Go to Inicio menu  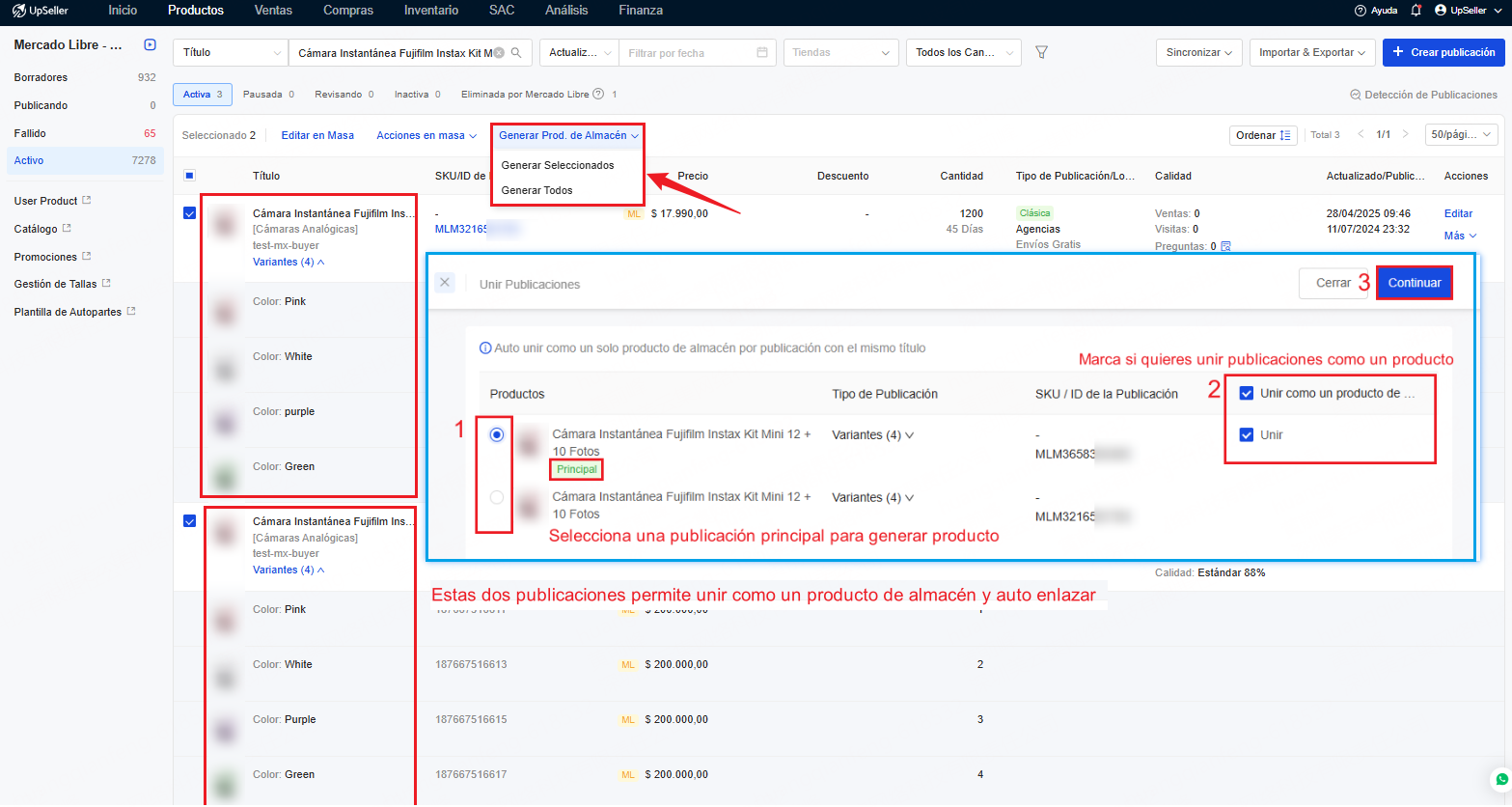123,11
